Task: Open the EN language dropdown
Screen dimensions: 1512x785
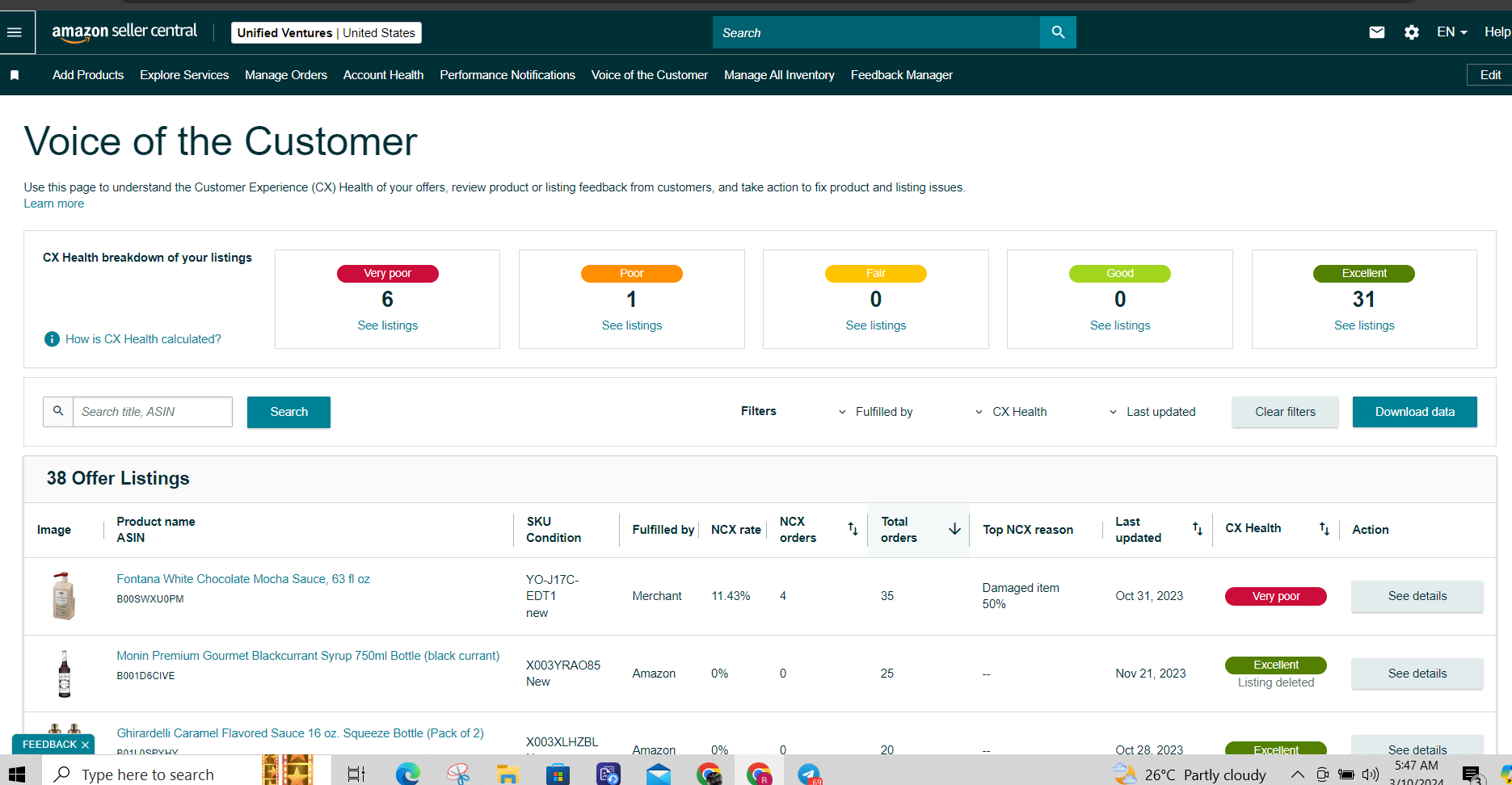Action: (x=1451, y=32)
